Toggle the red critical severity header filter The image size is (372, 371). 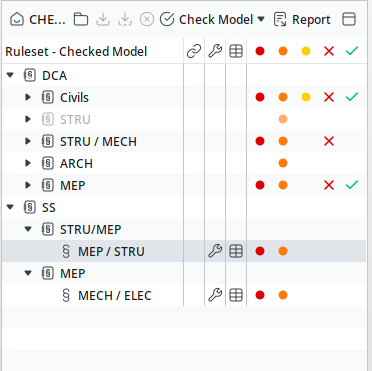tap(260, 51)
